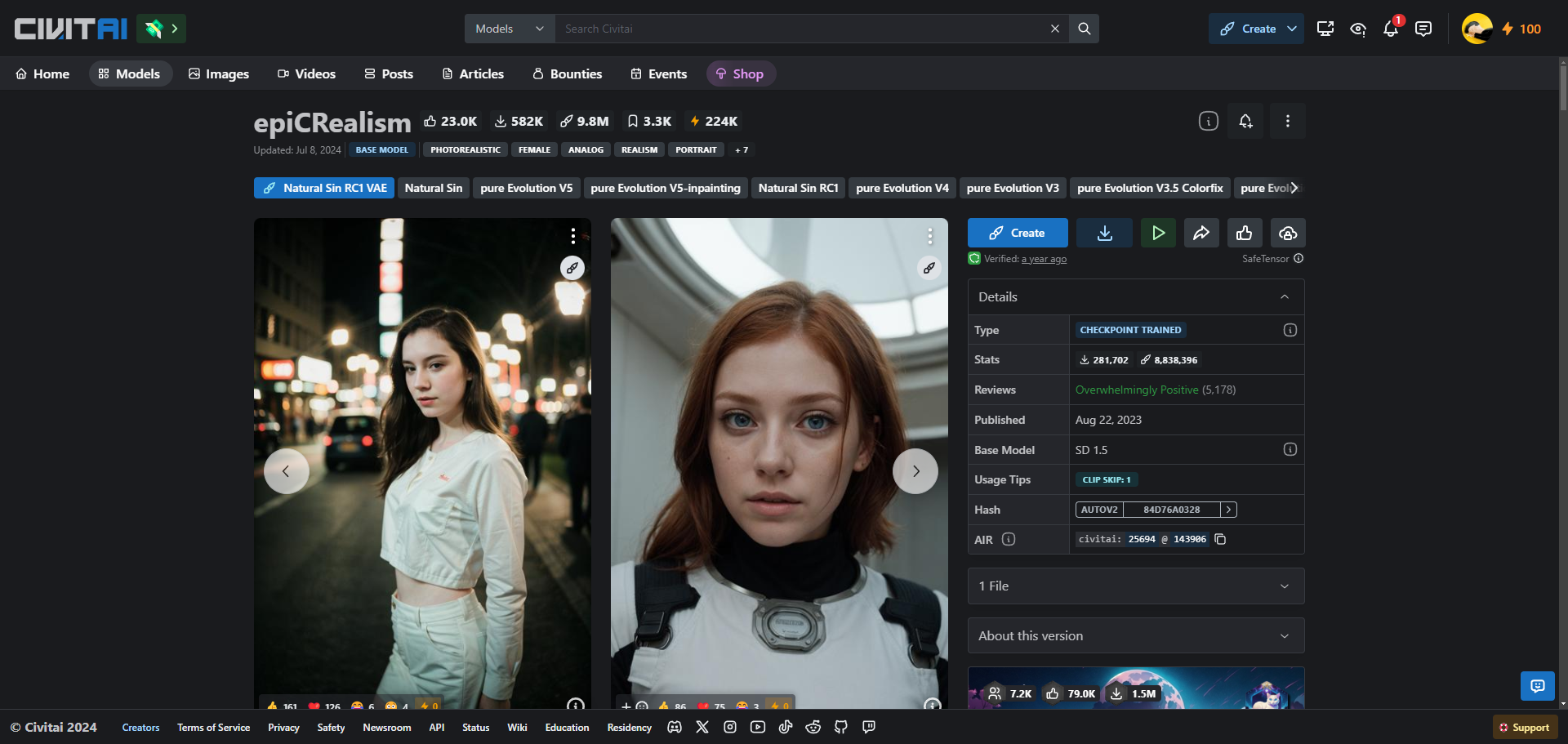
Task: Type in the Search Civitai field
Action: coord(800,29)
